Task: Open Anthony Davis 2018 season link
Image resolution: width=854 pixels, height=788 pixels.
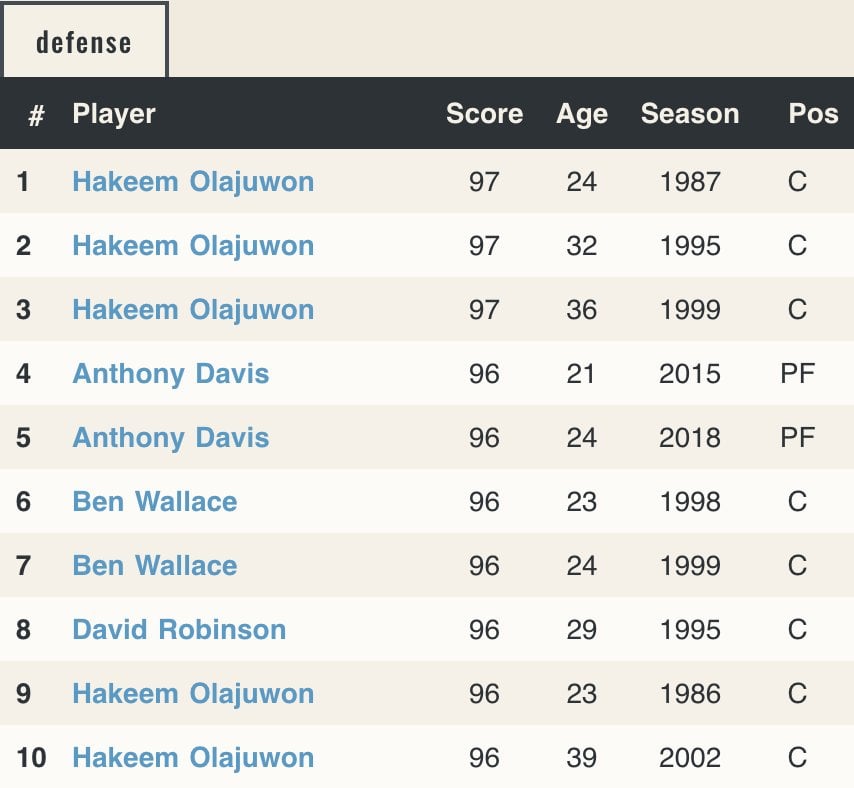Action: (x=171, y=438)
